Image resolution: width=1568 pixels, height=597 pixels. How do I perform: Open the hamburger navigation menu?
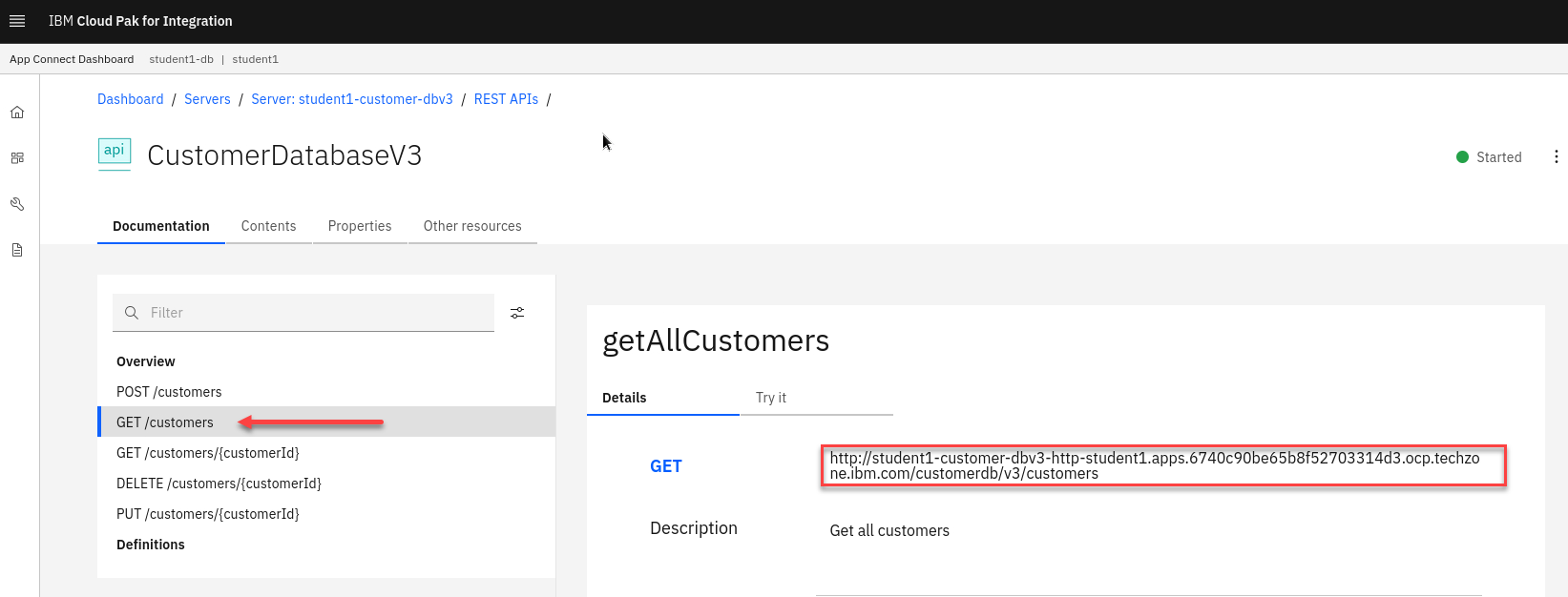[17, 21]
